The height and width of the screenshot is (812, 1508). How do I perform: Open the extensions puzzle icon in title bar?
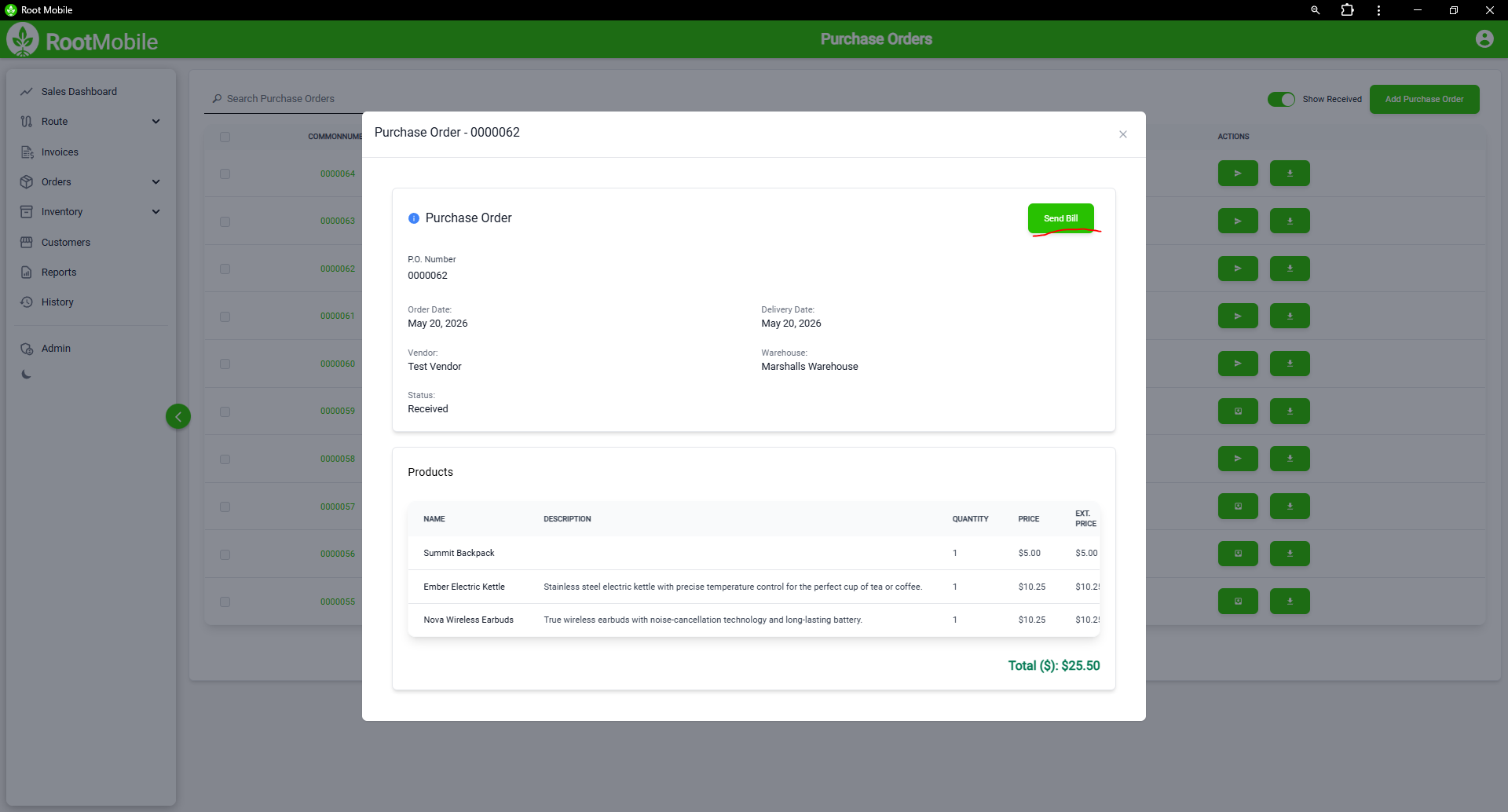pos(1347,10)
